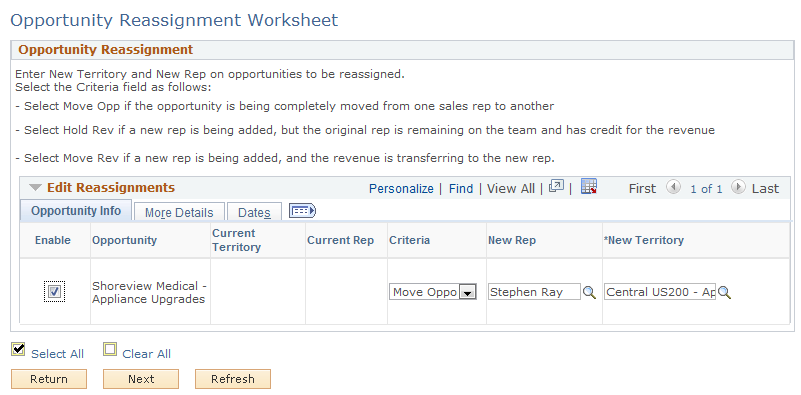Screen dimensions: 801x395
Task: Download grid to spreadsheet icon
Action: 589,187
